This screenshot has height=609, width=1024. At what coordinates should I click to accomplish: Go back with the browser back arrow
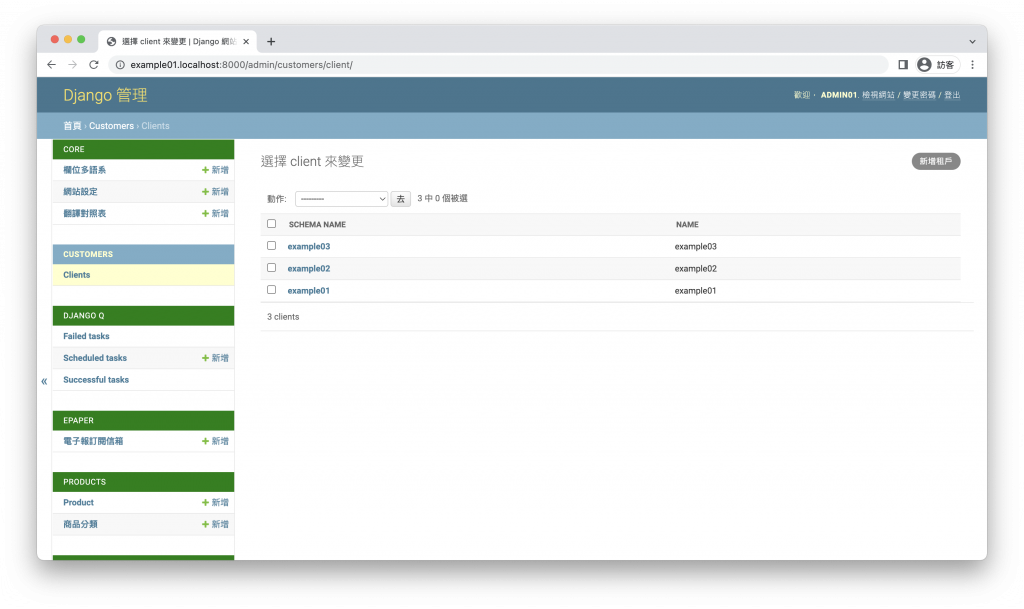pos(52,65)
